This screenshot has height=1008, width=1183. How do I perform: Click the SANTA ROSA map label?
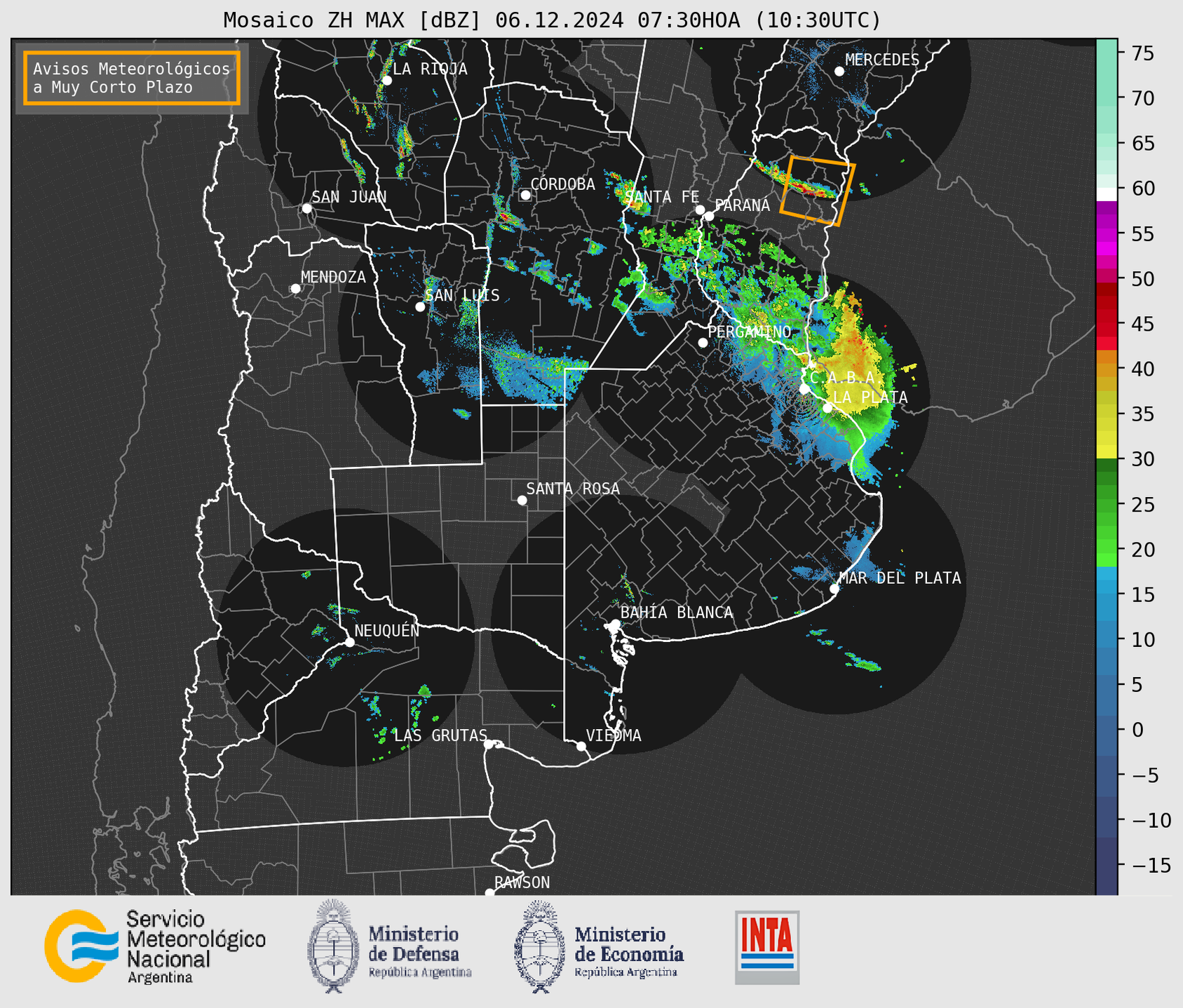(573, 489)
